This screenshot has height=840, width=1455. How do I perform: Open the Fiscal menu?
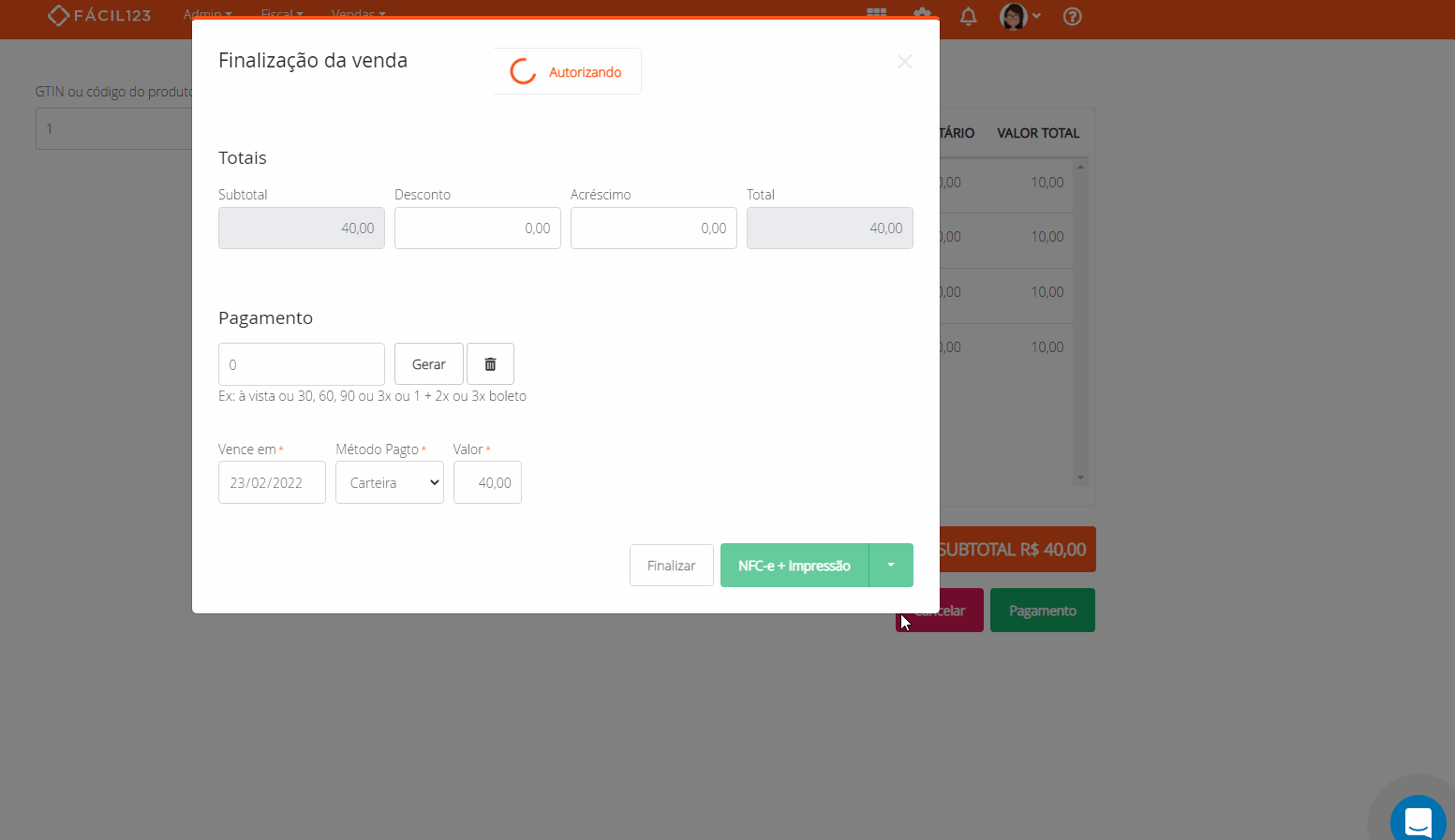(x=281, y=14)
